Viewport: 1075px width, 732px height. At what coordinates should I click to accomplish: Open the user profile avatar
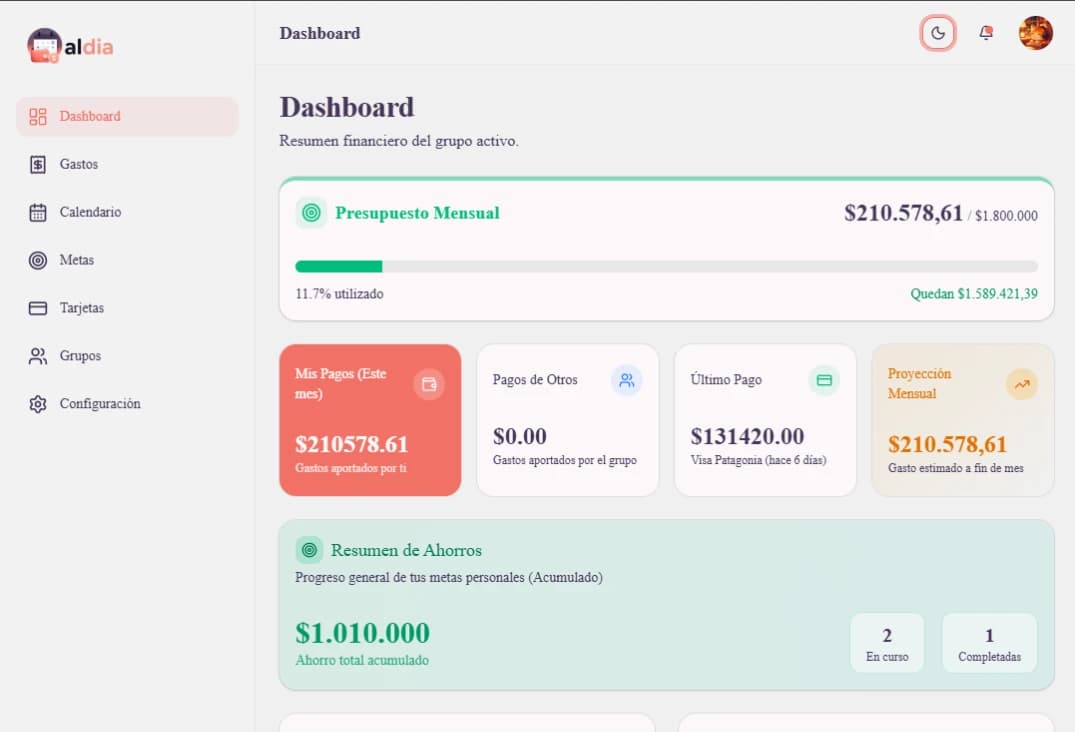pyautogui.click(x=1035, y=33)
